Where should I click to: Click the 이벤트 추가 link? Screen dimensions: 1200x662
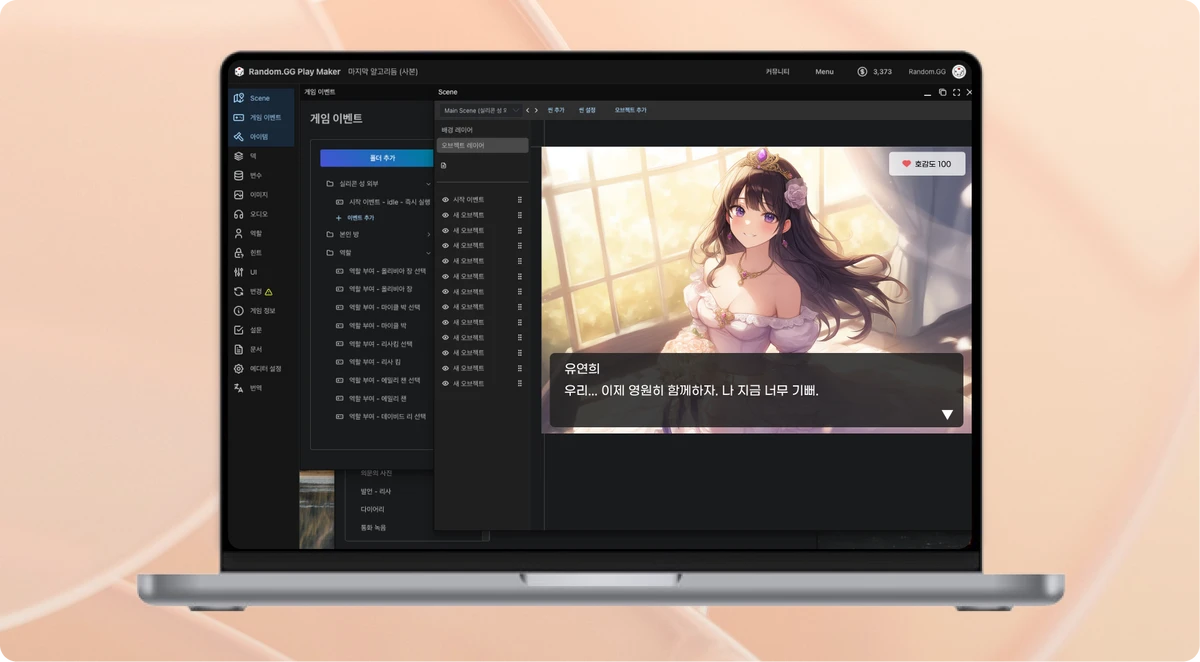[355, 217]
